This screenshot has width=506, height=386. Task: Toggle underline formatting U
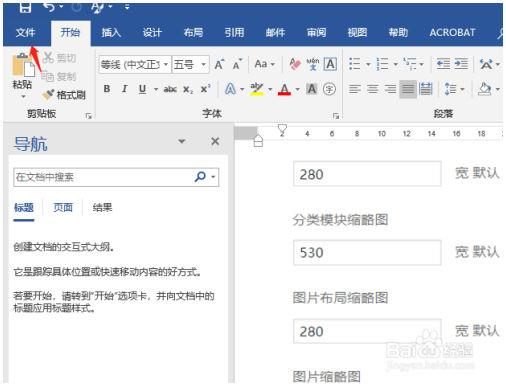[142, 89]
